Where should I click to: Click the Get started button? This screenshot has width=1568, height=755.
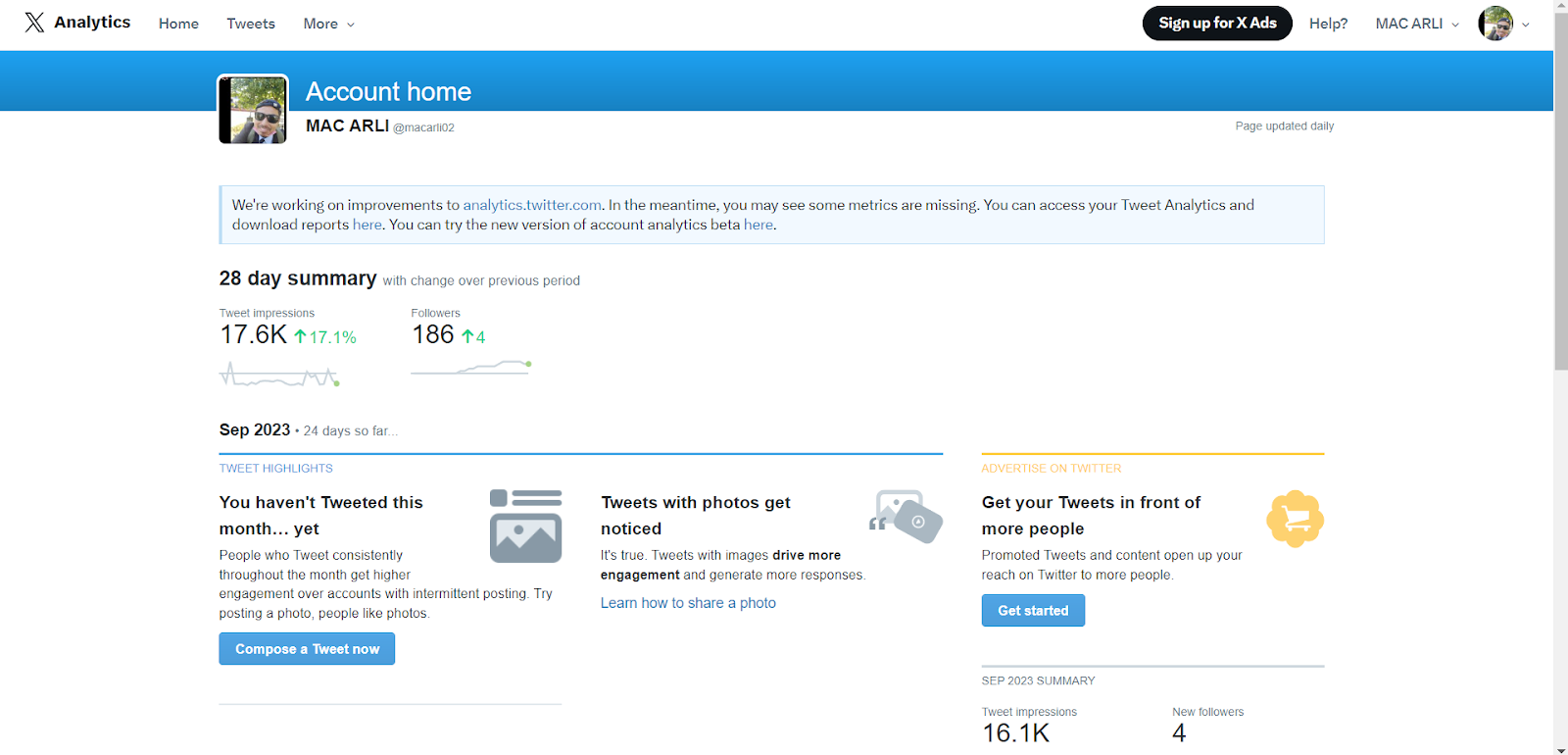[1033, 610]
